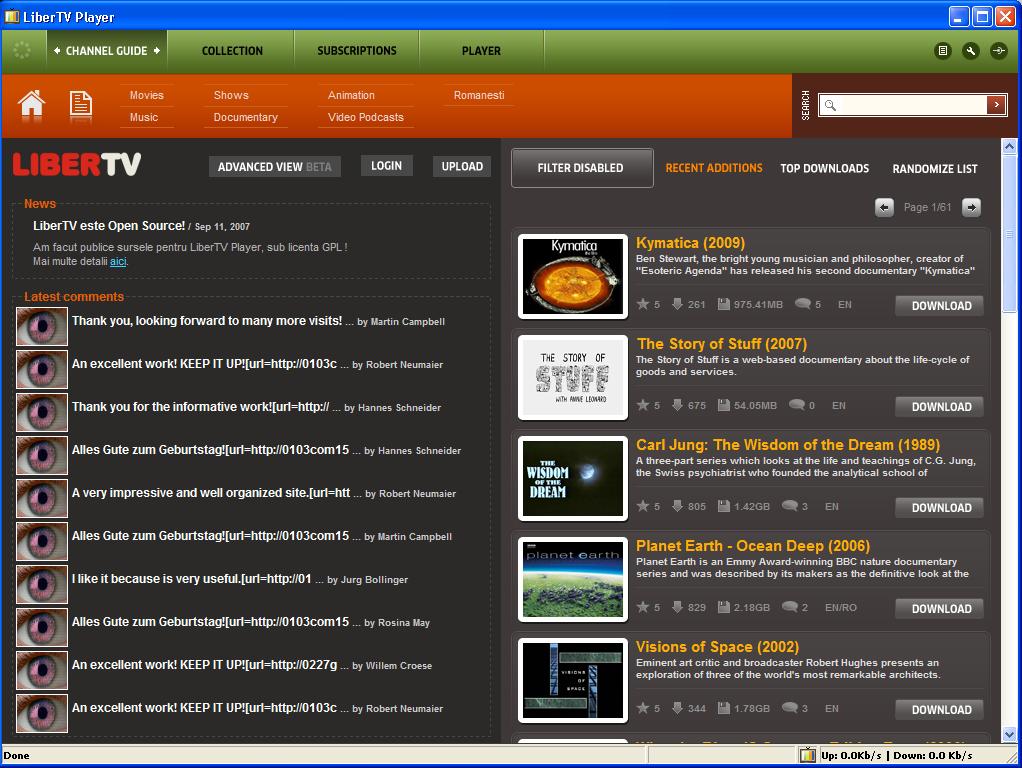Viewport: 1022px width, 768px height.
Task: Click the scrollbar down arrow
Action: (x=1009, y=734)
